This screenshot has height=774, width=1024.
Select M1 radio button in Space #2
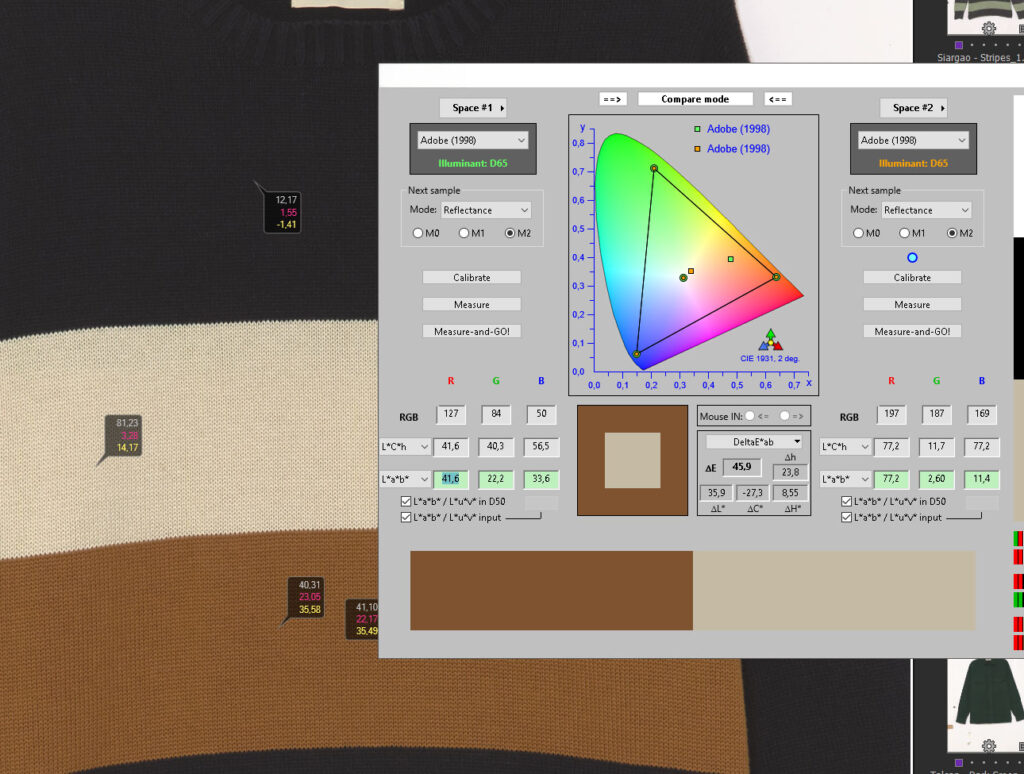(x=904, y=233)
